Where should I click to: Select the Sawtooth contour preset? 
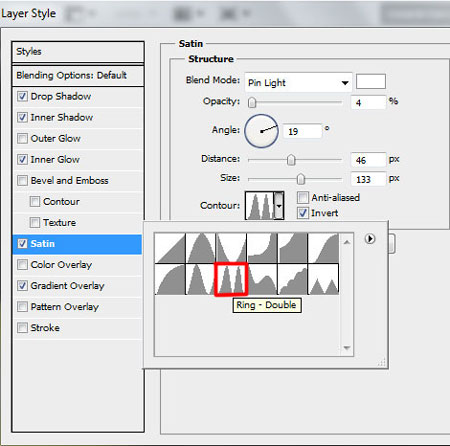323,279
